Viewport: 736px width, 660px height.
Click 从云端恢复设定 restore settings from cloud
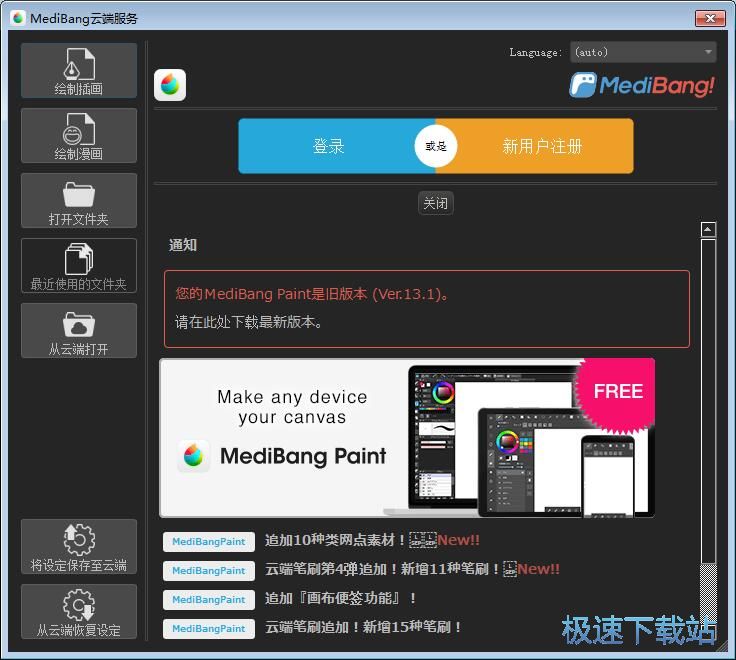[x=79, y=611]
